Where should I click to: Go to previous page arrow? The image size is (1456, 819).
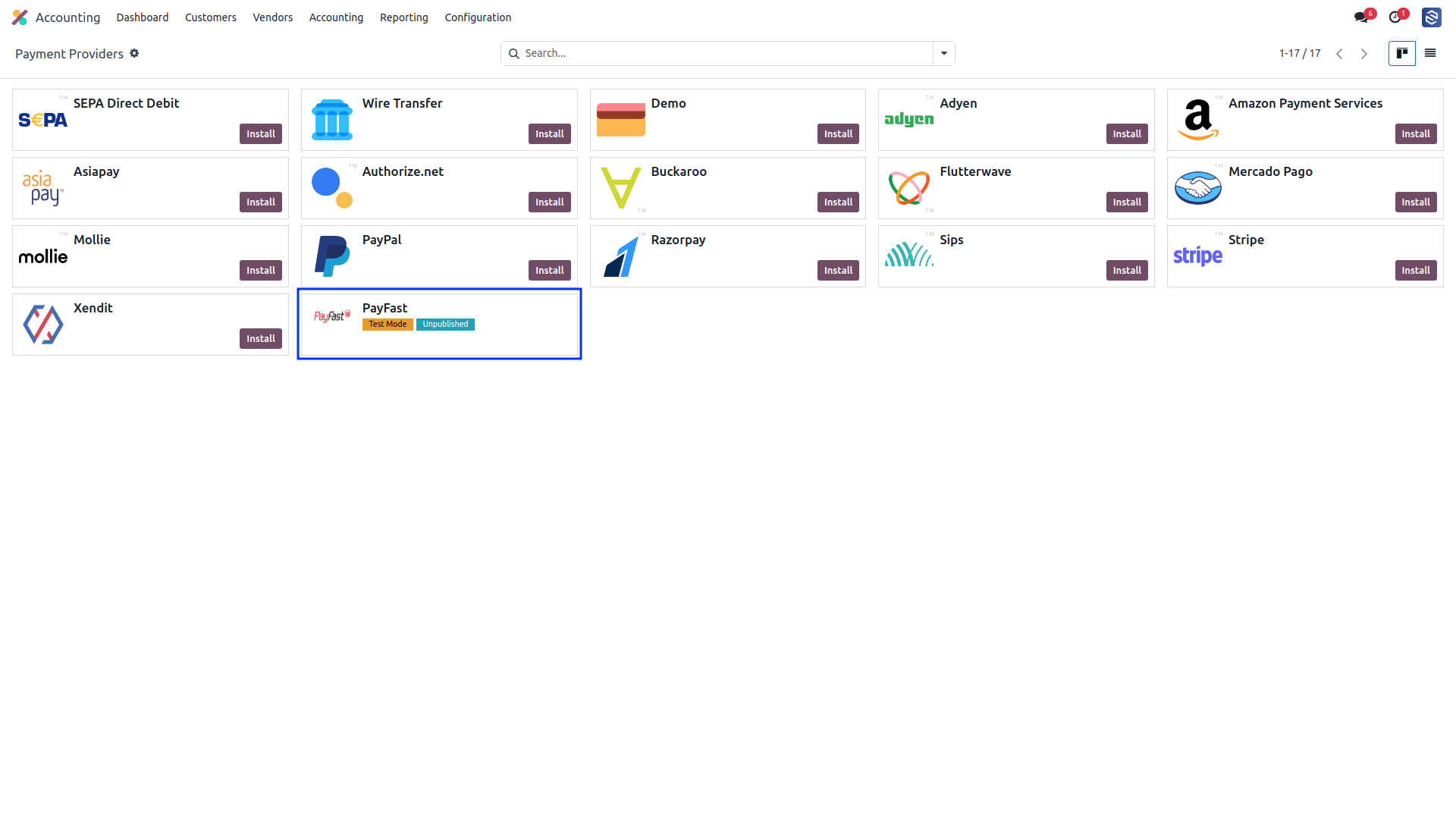click(x=1340, y=53)
